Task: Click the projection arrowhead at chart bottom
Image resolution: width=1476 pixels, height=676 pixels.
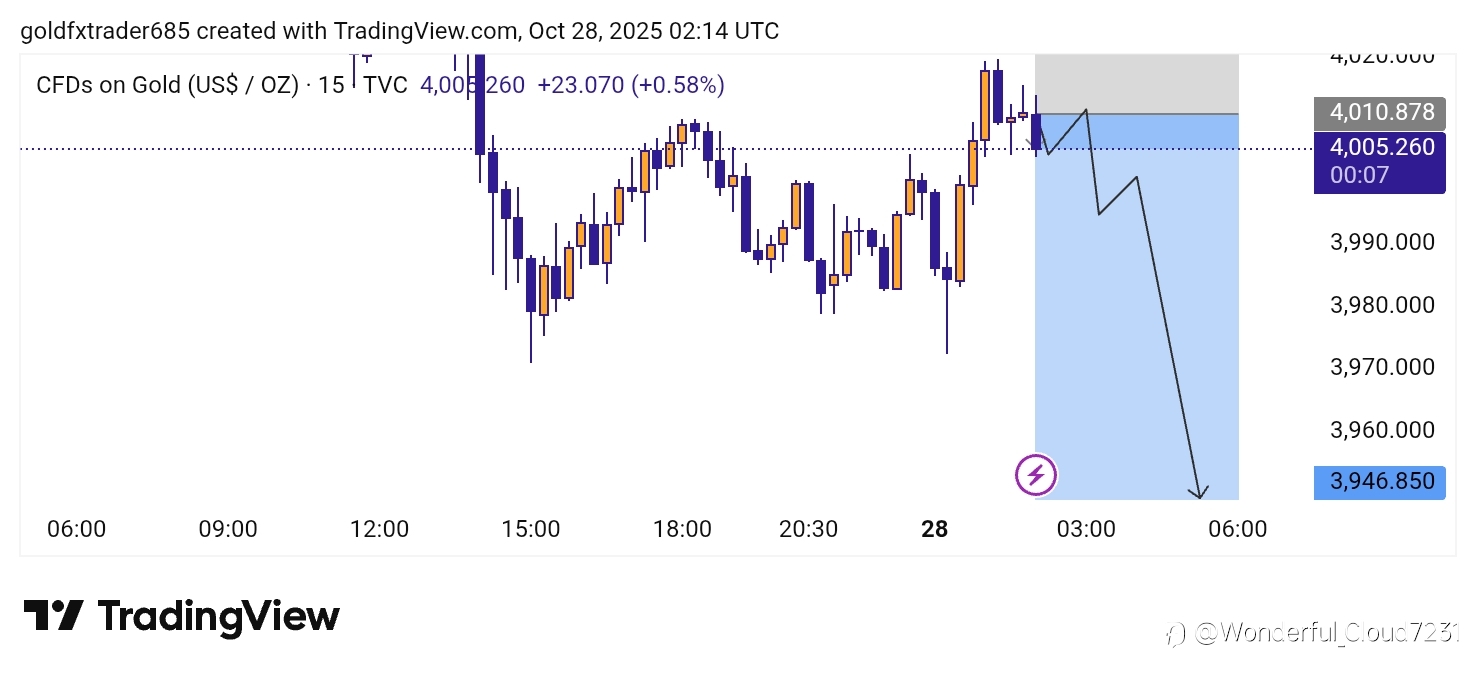Action: 1197,492
